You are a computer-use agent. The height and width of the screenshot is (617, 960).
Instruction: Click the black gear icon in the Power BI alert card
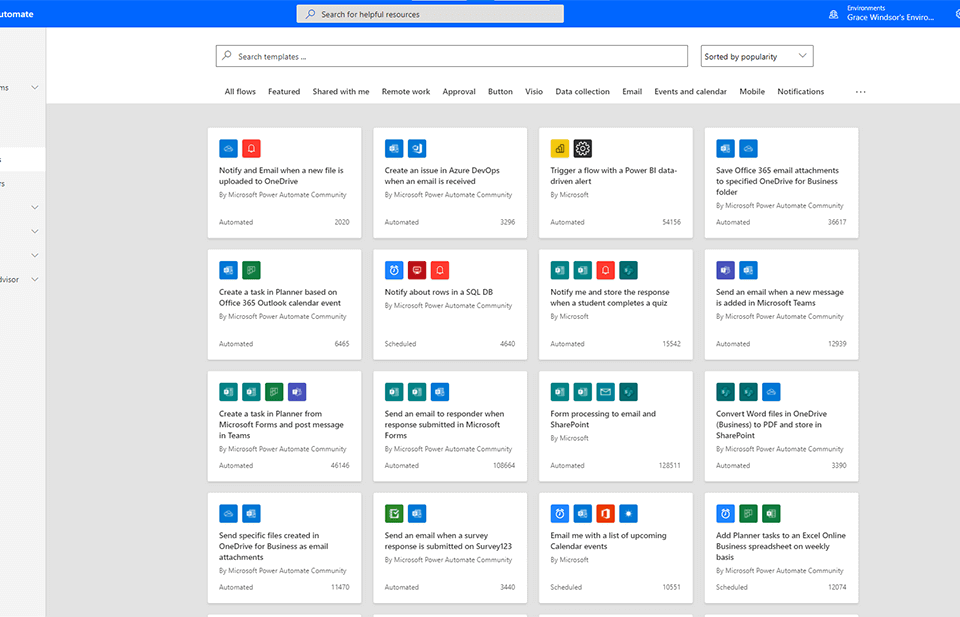583,148
